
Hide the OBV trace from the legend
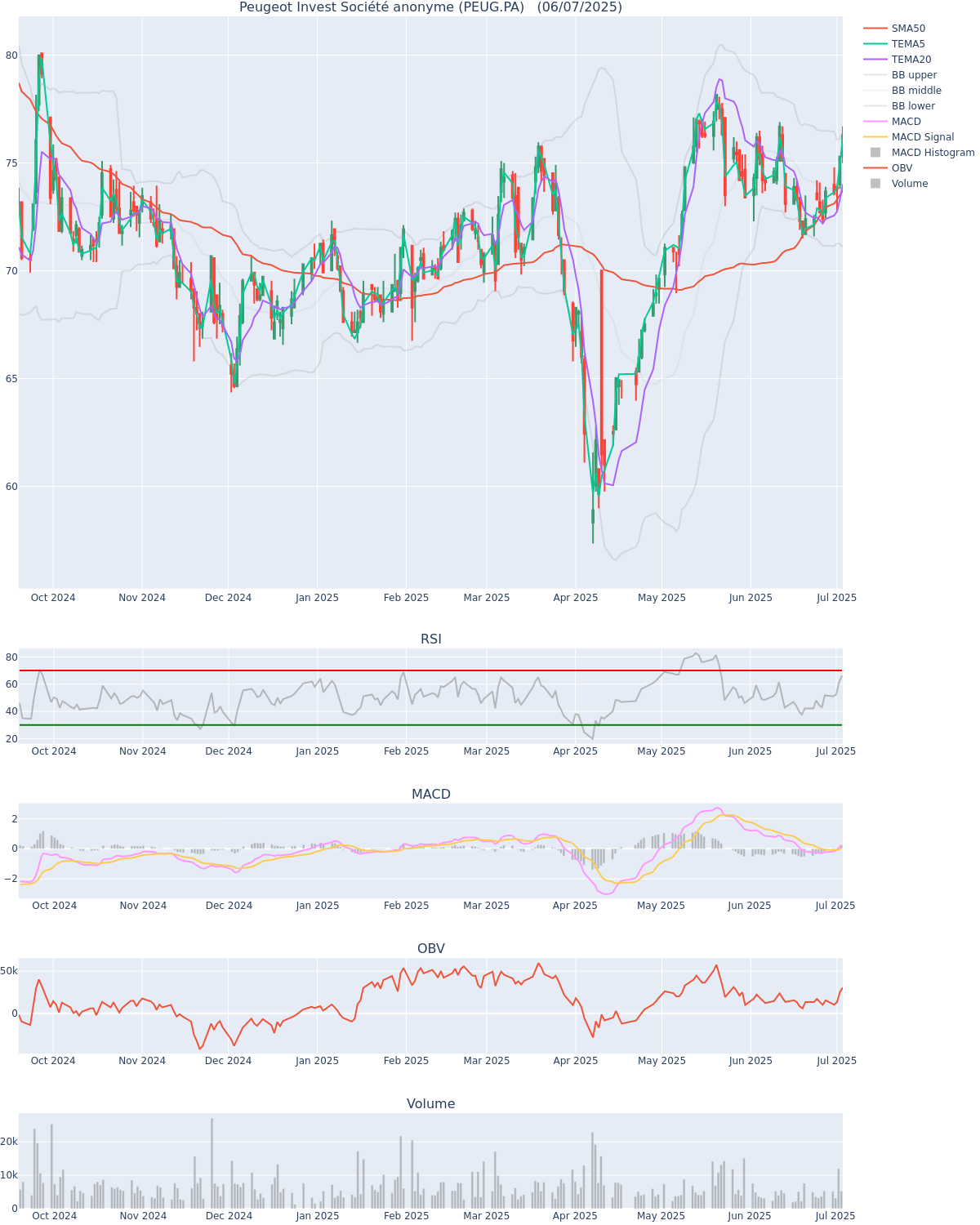click(x=902, y=168)
